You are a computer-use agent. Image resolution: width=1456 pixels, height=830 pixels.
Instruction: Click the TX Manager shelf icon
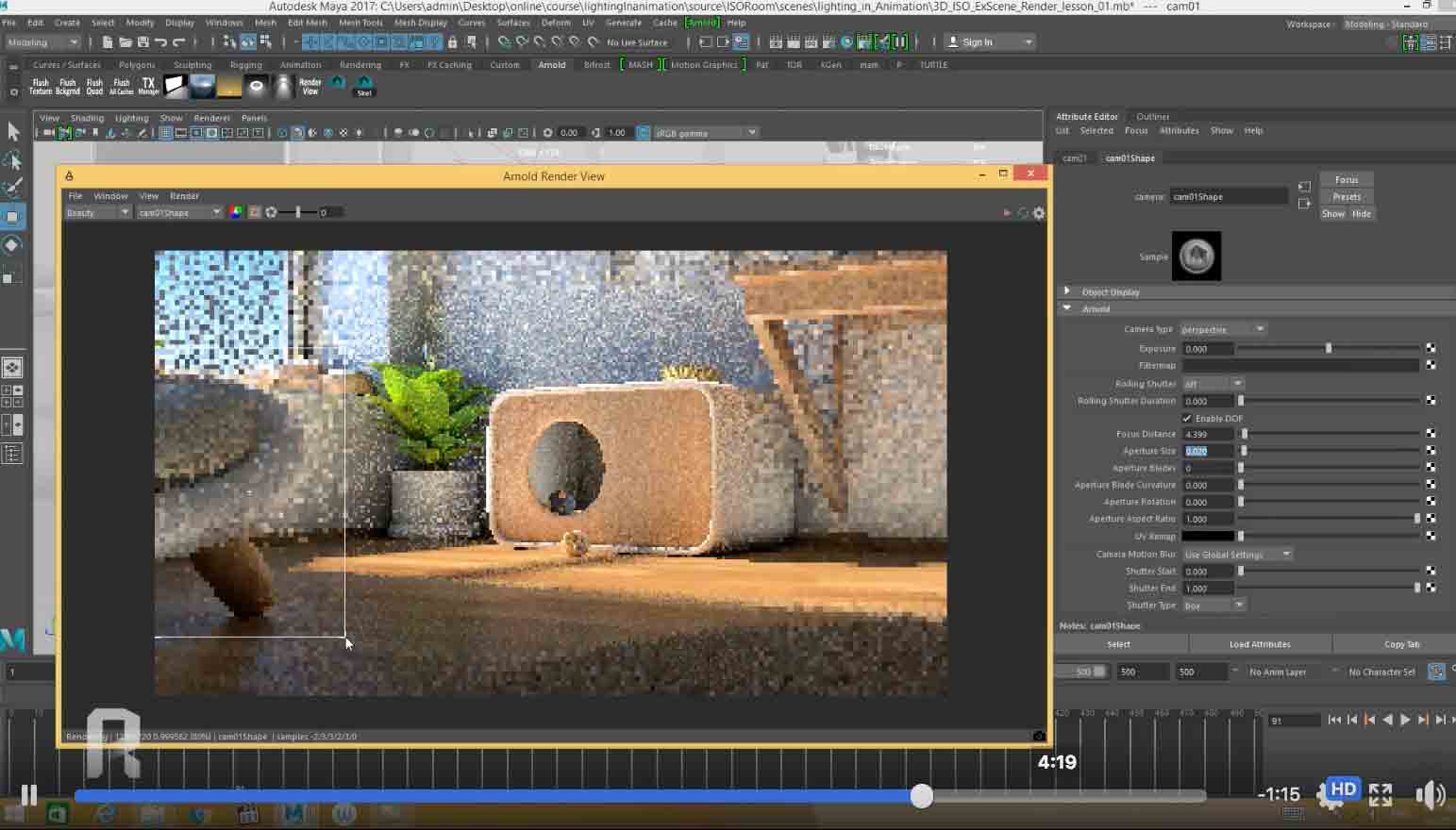point(148,86)
